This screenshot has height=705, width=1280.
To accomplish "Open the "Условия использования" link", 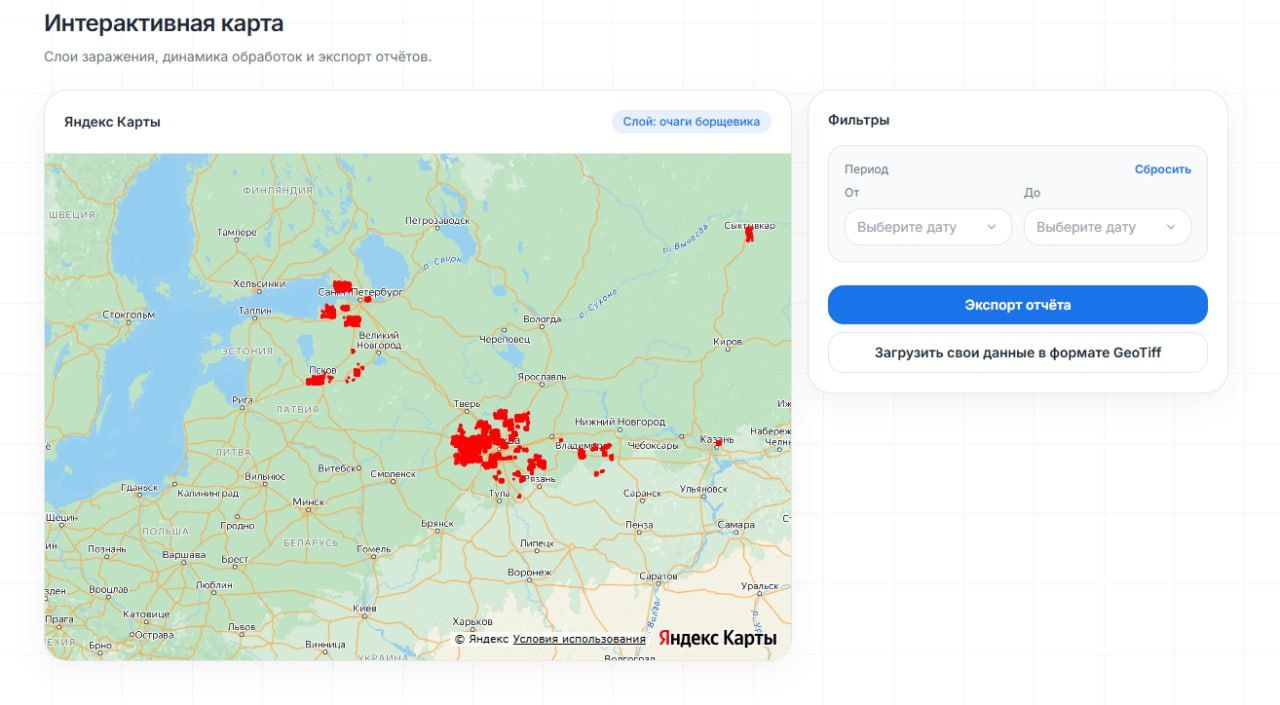I will [579, 639].
